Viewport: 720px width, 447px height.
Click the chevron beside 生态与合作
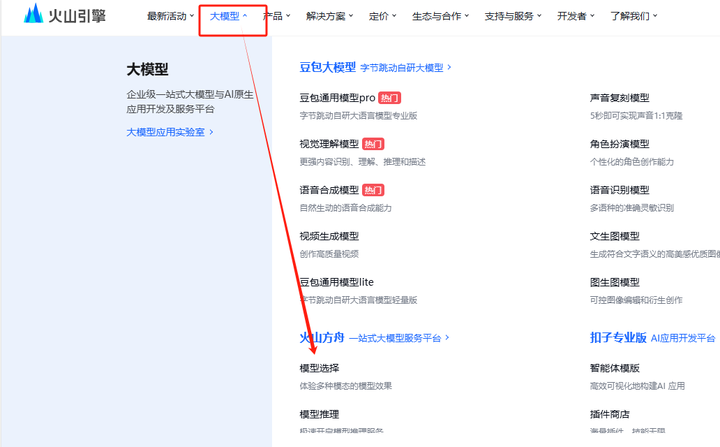pyautogui.click(x=467, y=16)
